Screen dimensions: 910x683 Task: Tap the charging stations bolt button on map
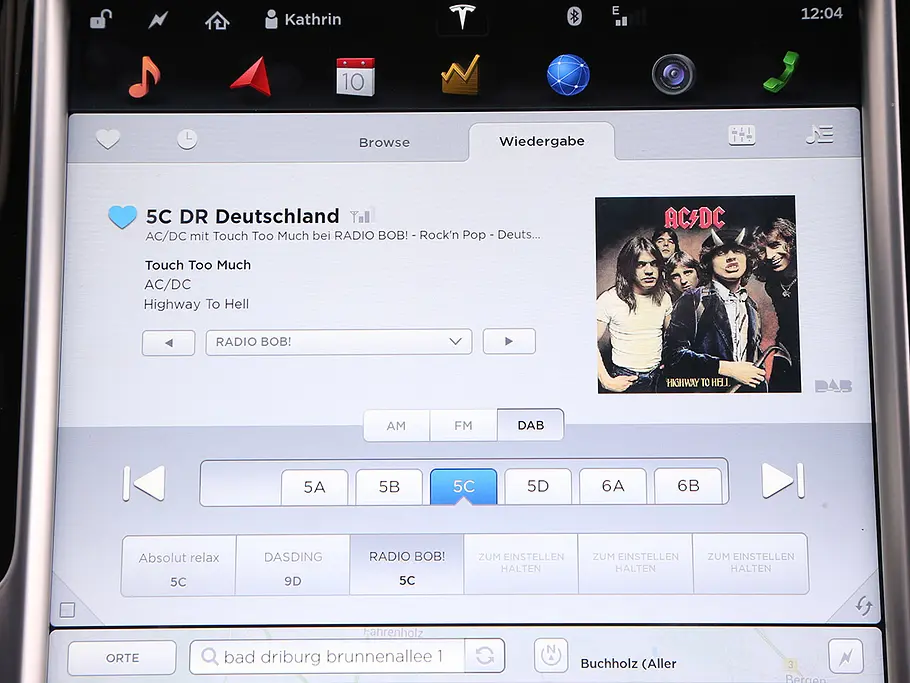click(846, 656)
